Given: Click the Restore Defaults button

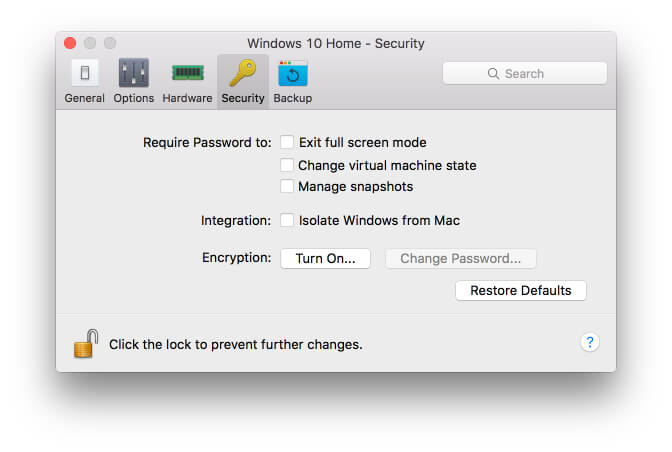Looking at the screenshot, I should 520,290.
